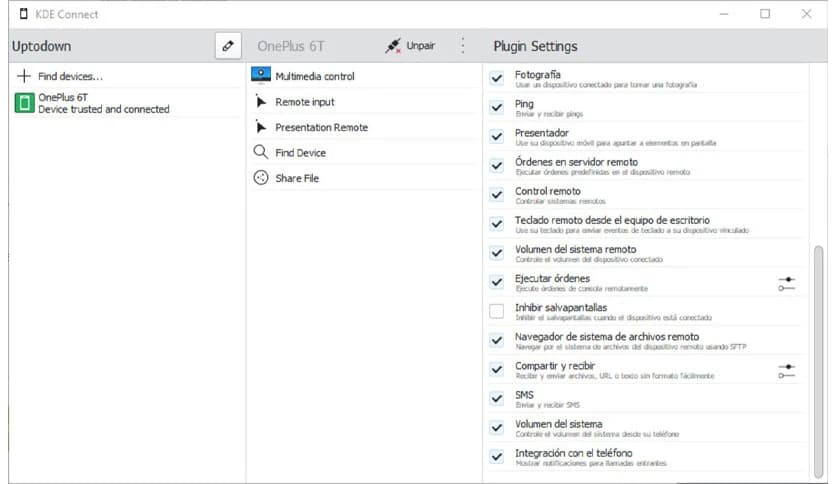Viewport: 836px width, 484px height.
Task: Toggle the Volumen del sistema checkbox
Action: 496,427
